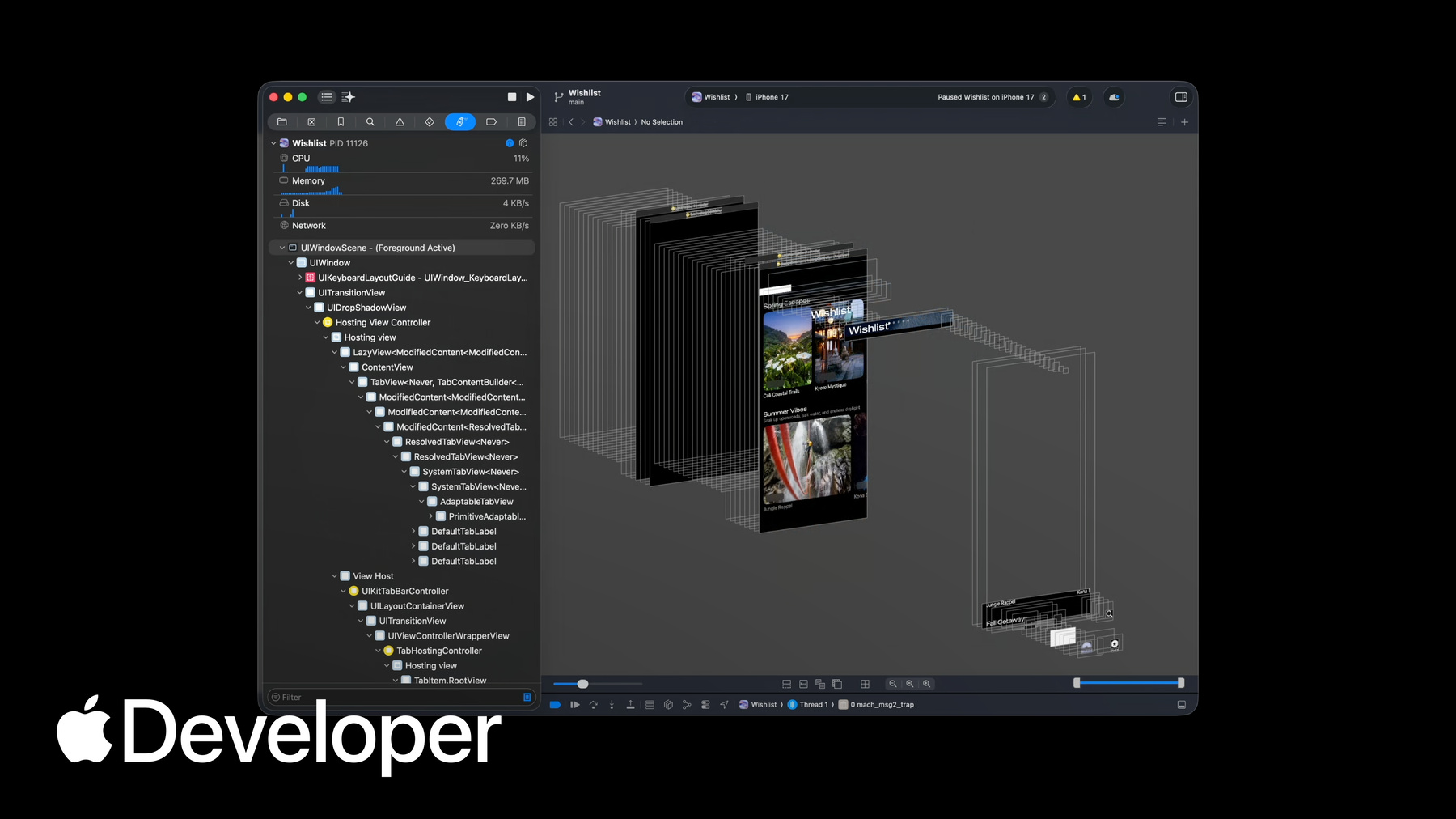Reset canvas zoom to actual size
The image size is (1456, 819).
click(x=910, y=684)
